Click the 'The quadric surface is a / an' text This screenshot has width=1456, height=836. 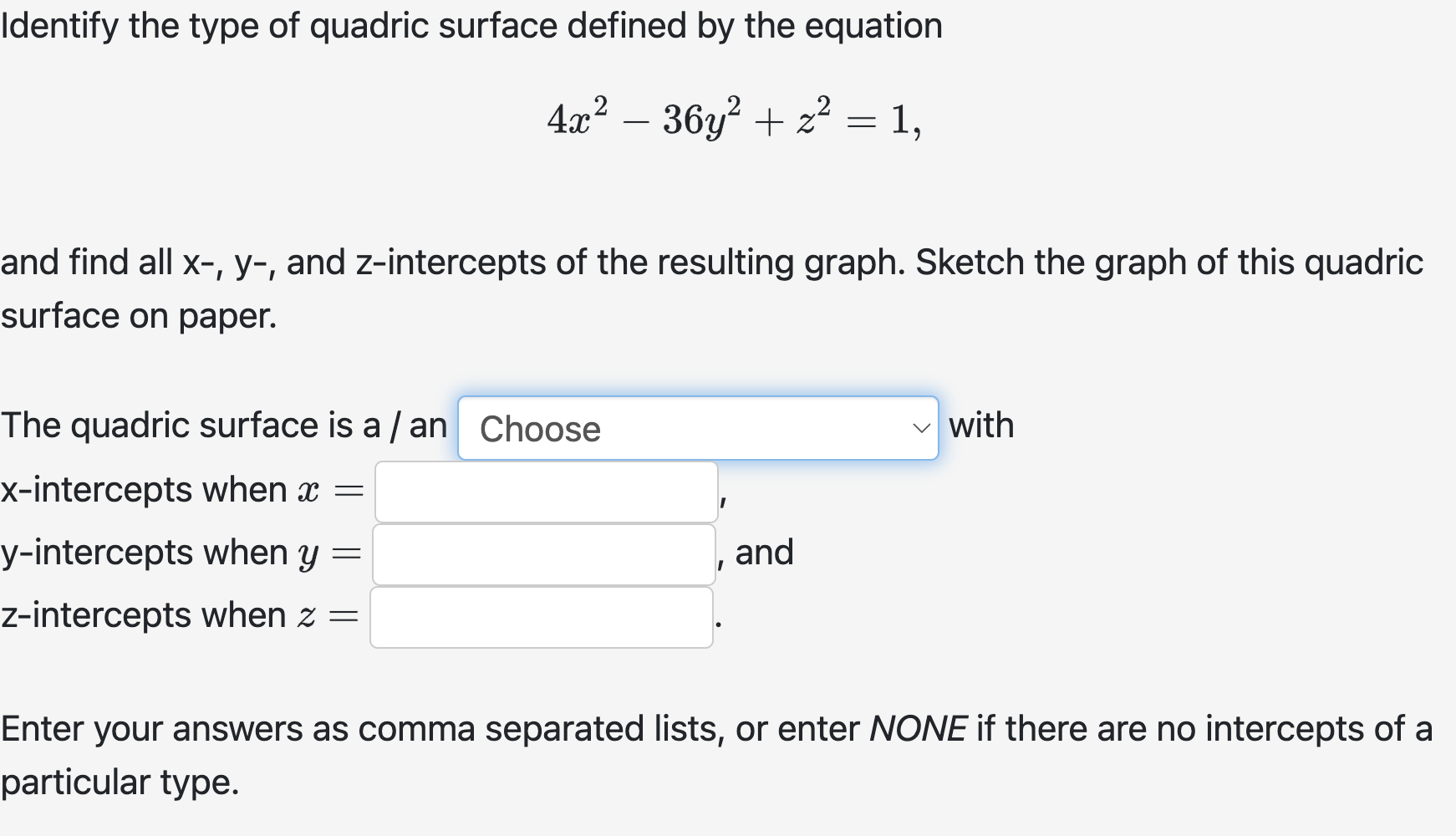tap(221, 425)
